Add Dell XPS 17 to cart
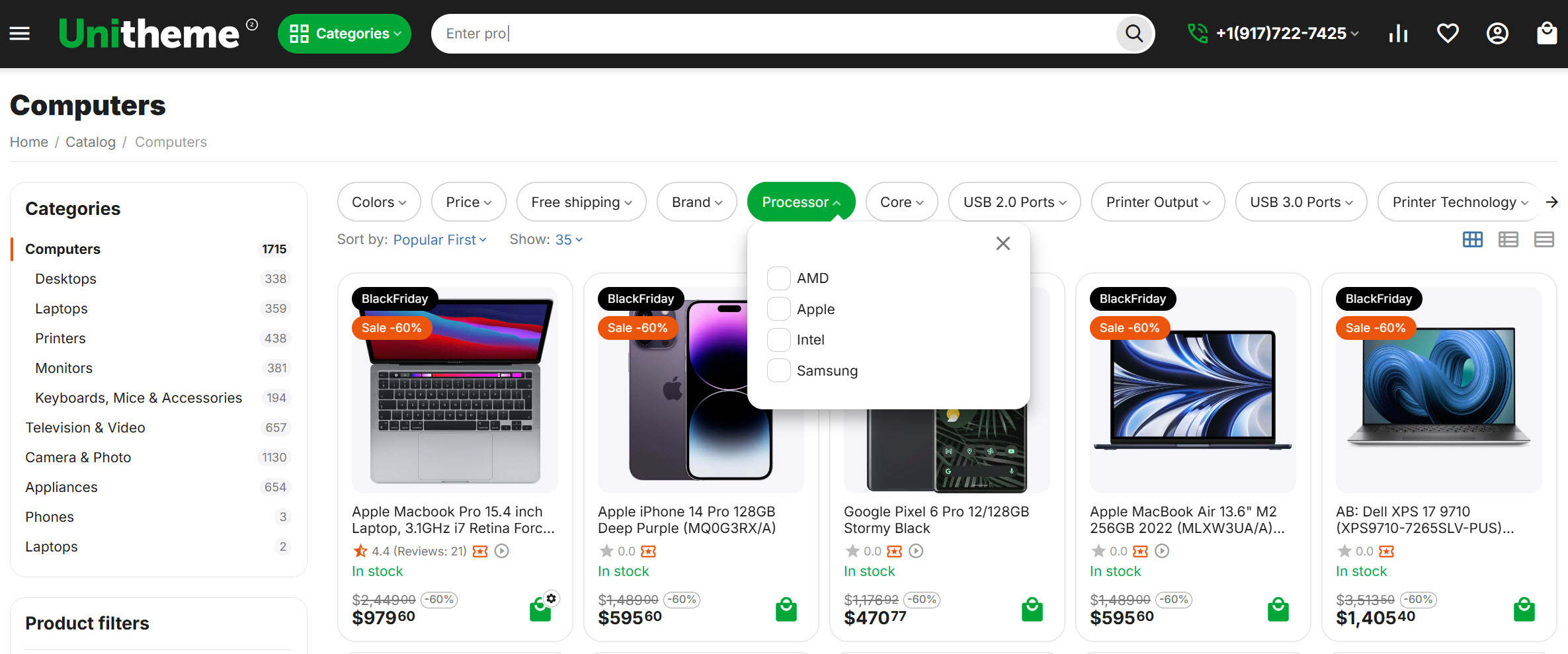Image resolution: width=1568 pixels, height=654 pixels. tap(1524, 609)
